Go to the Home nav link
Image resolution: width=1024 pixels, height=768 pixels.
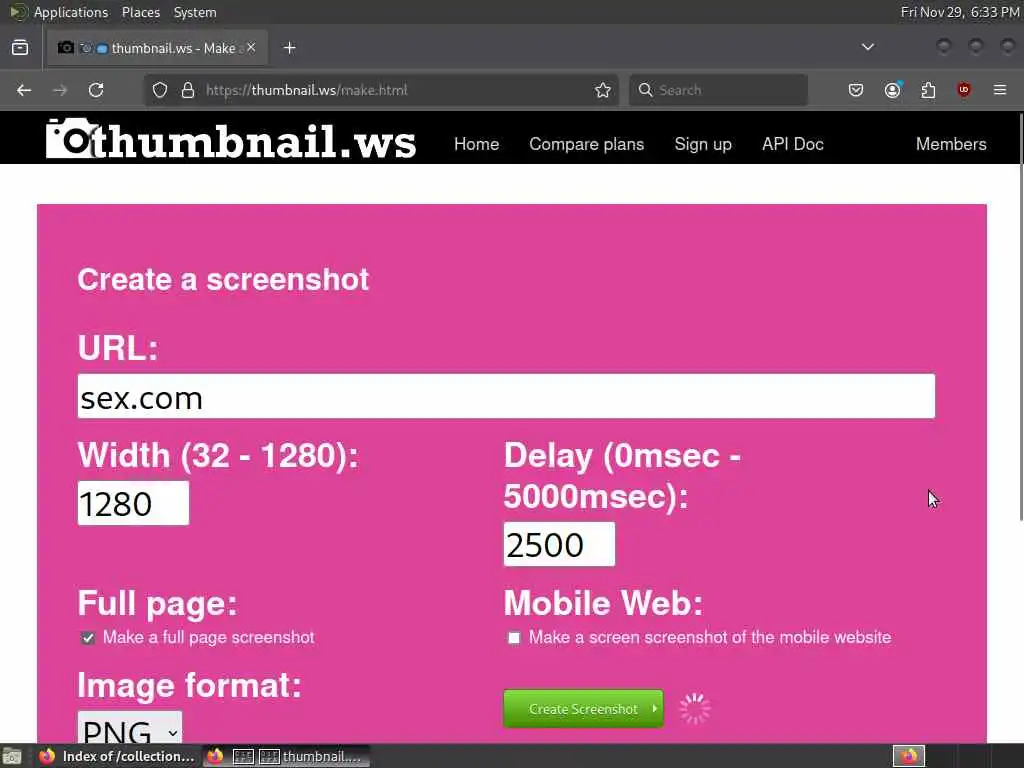coord(477,144)
